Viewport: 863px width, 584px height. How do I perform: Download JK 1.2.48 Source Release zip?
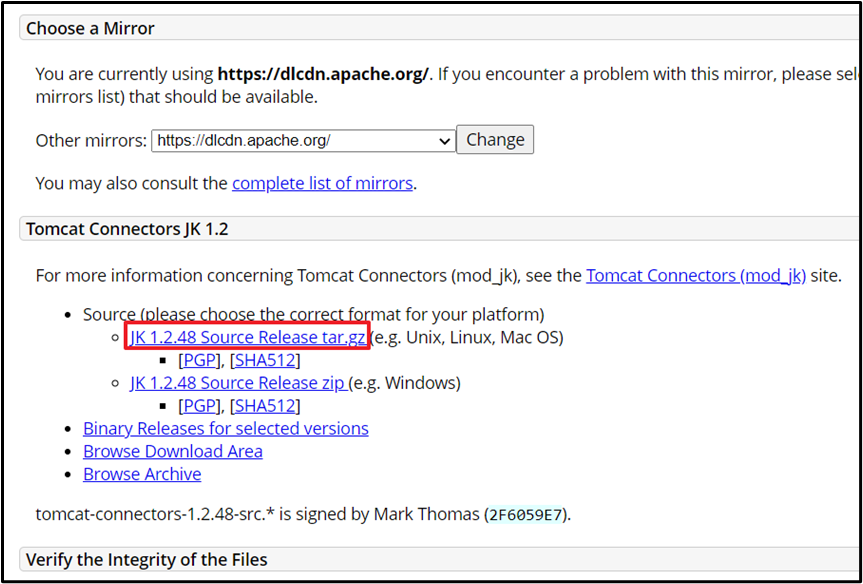tap(238, 383)
